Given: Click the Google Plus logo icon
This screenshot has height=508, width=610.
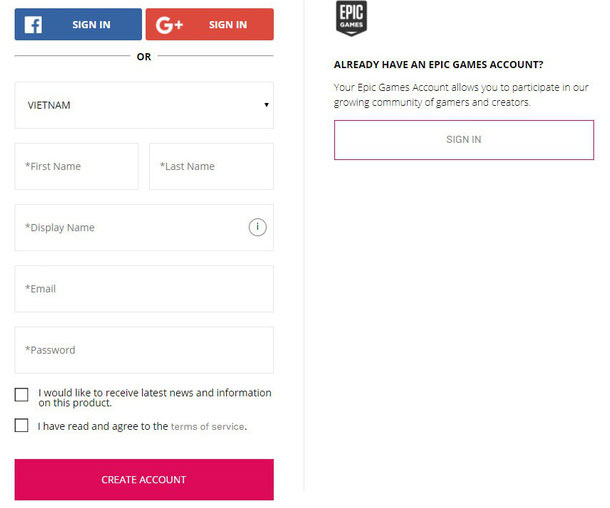Looking at the screenshot, I should [170, 24].
